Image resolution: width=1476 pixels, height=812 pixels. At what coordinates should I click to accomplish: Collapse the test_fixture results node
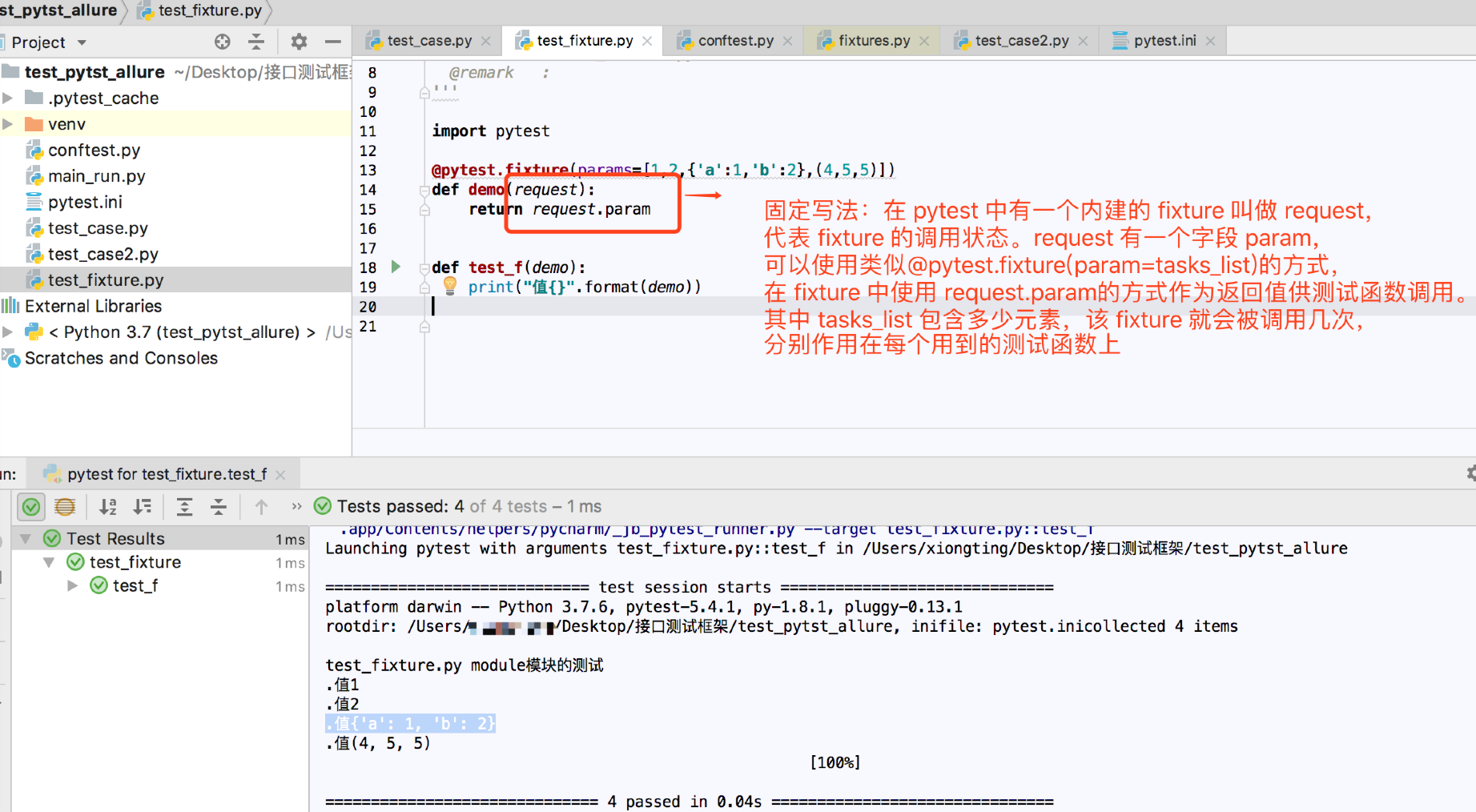[x=49, y=562]
